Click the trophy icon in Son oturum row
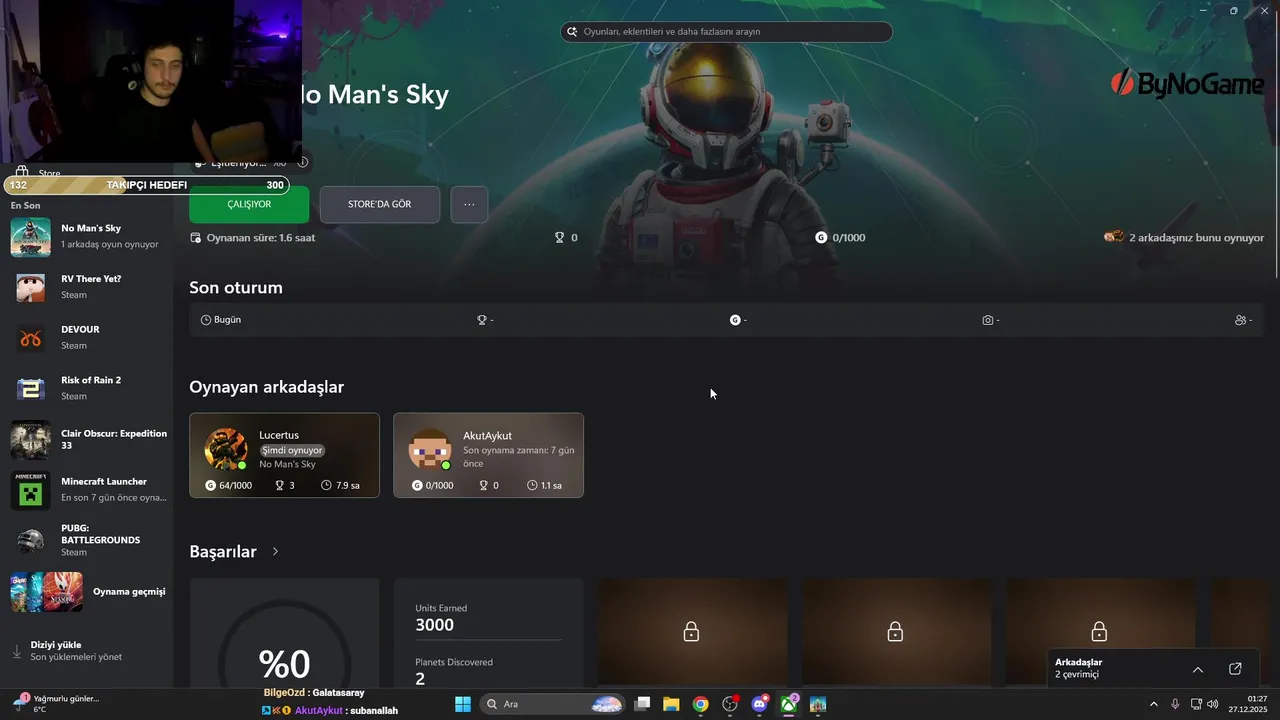 tap(482, 320)
